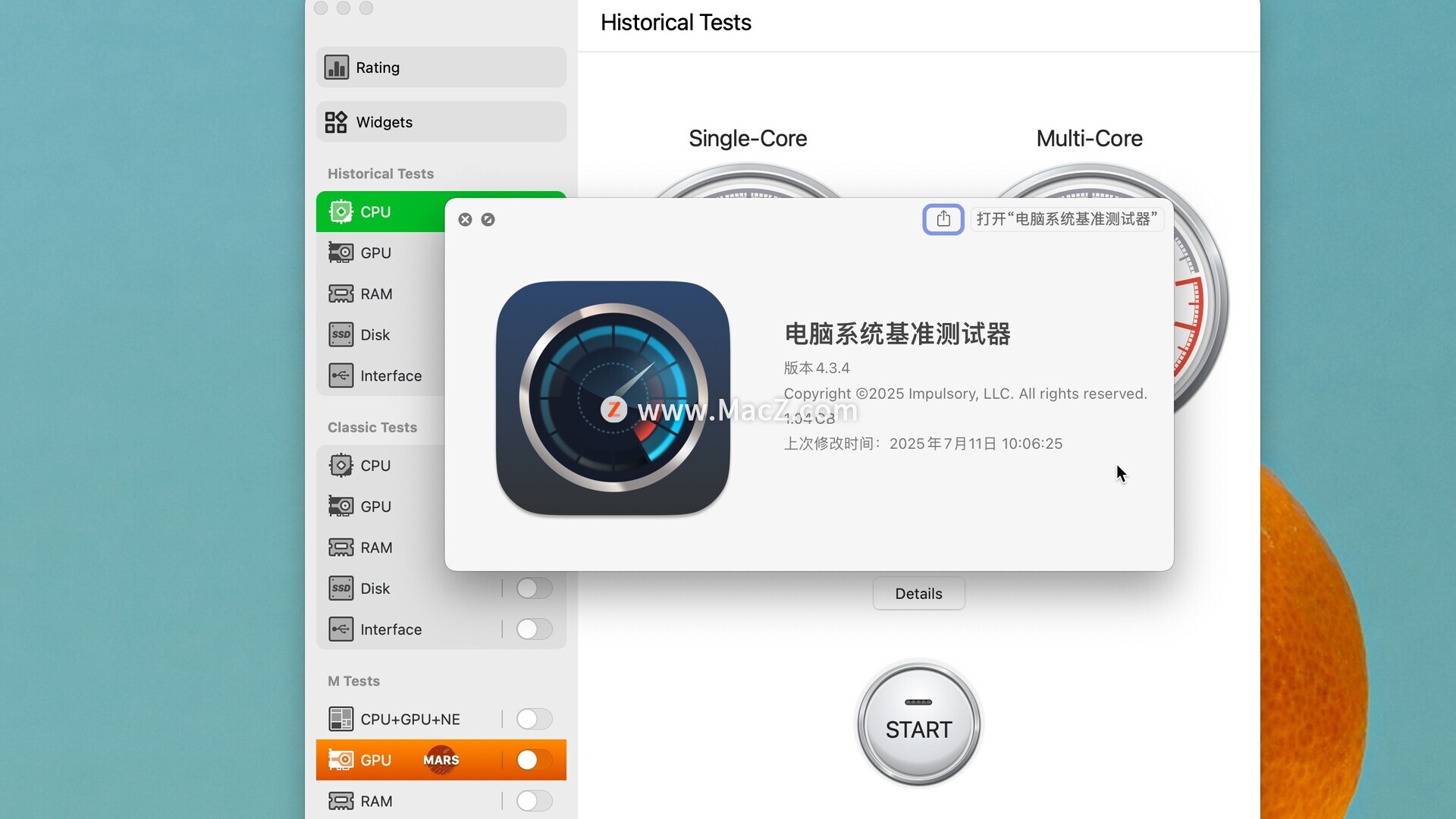1456x819 pixels.
Task: Click the share icon in the preview panel
Action: tap(943, 219)
